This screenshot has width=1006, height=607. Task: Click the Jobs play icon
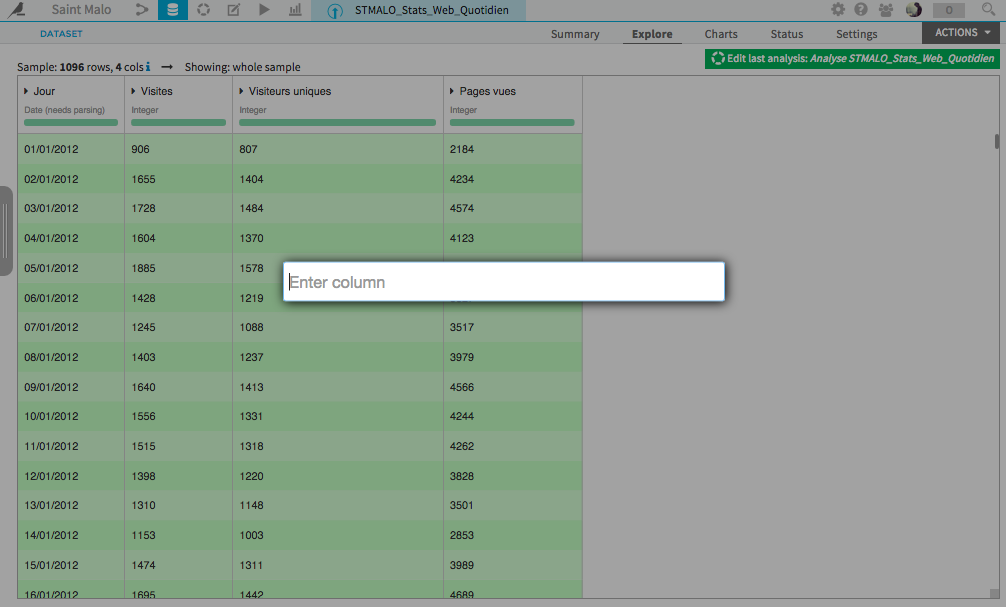click(x=264, y=10)
